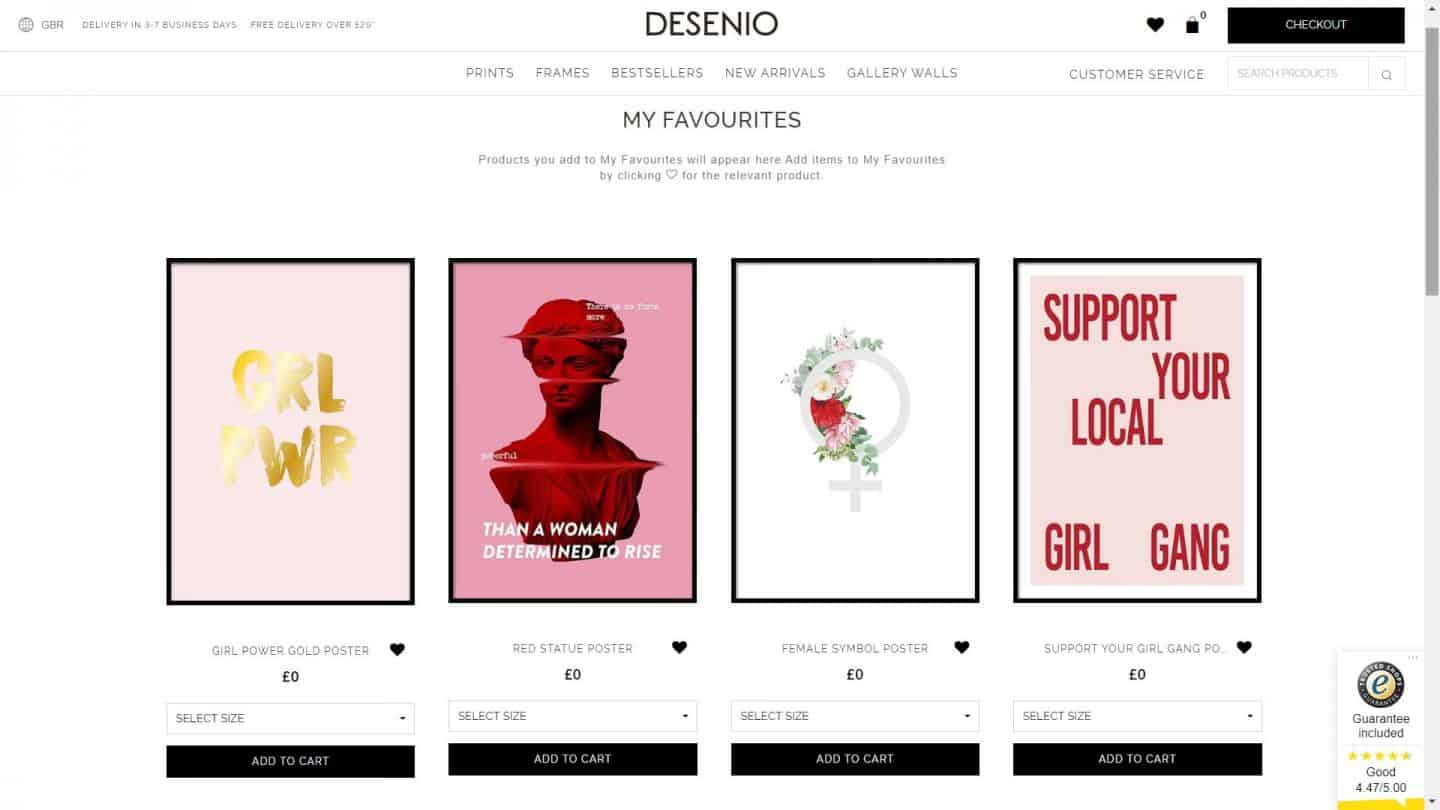Click the Search Products field

click(x=1298, y=74)
